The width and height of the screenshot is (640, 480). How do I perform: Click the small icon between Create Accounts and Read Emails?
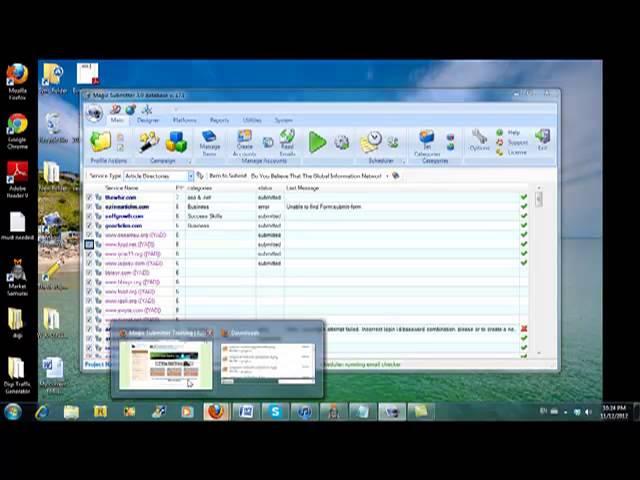coord(268,142)
